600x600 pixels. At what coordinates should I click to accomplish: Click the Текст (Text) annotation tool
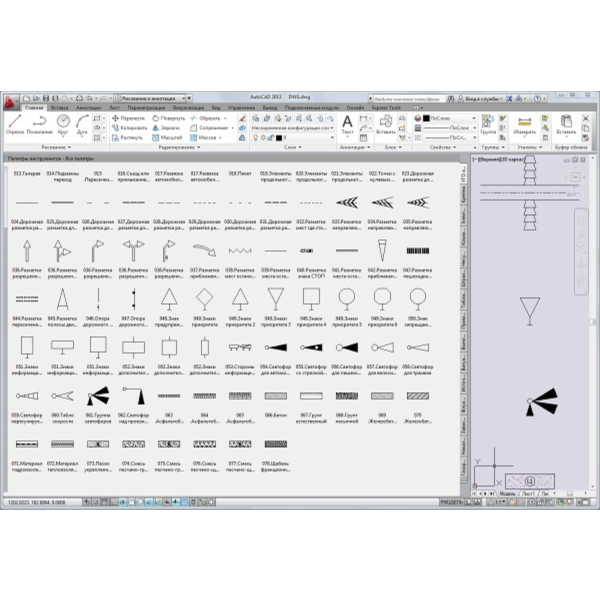[347, 125]
